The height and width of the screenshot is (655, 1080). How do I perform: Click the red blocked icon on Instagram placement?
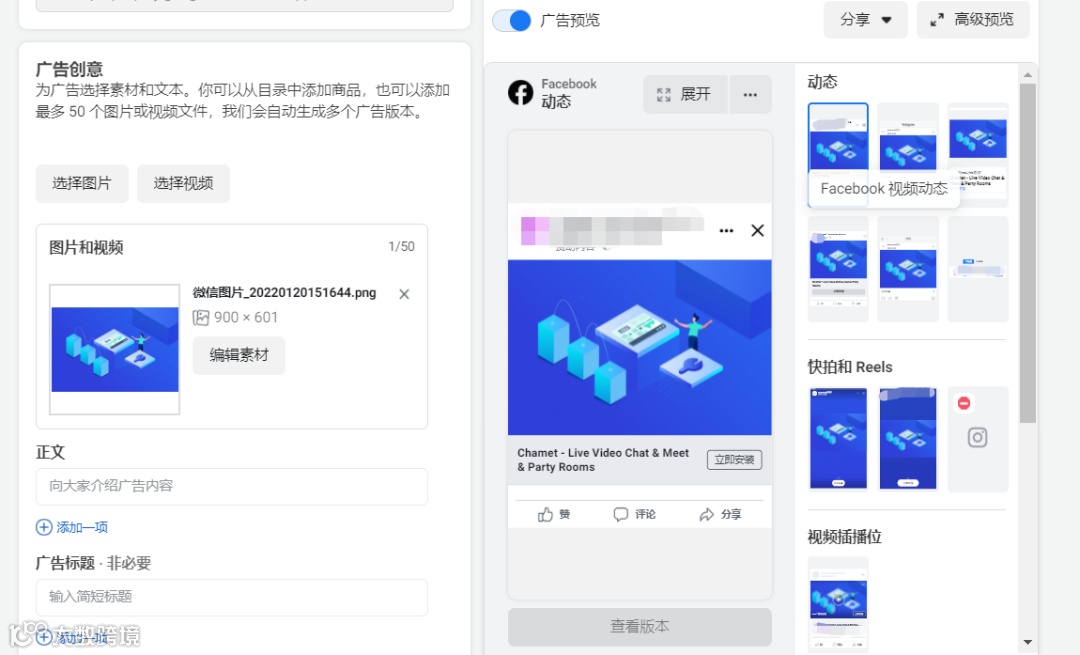964,404
